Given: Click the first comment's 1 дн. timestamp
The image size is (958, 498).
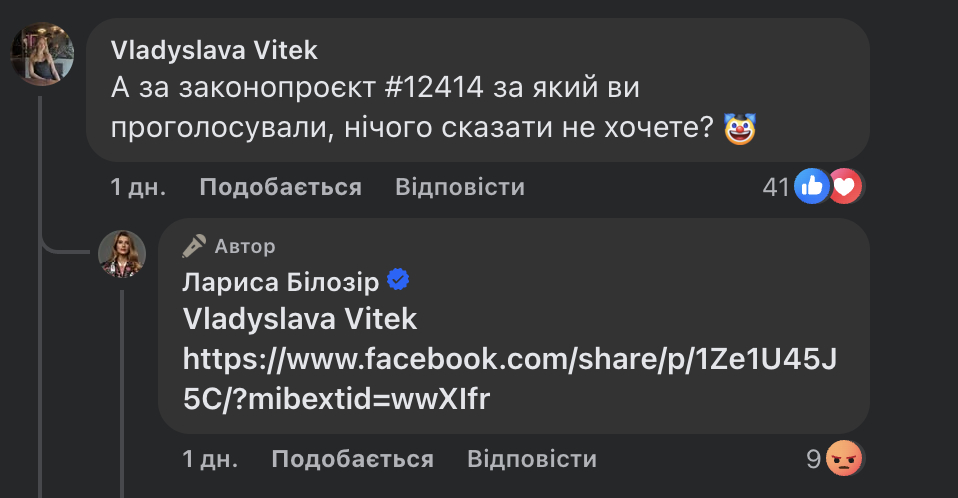Looking at the screenshot, I should pyautogui.click(x=138, y=187).
